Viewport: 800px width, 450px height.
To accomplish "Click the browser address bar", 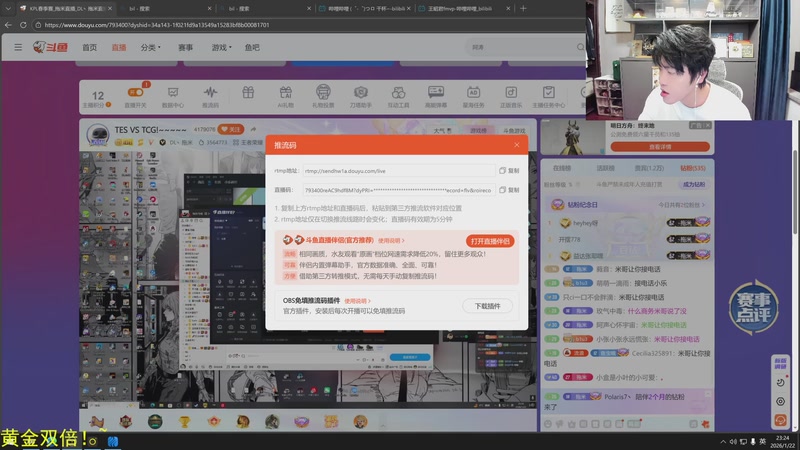I will point(306,24).
